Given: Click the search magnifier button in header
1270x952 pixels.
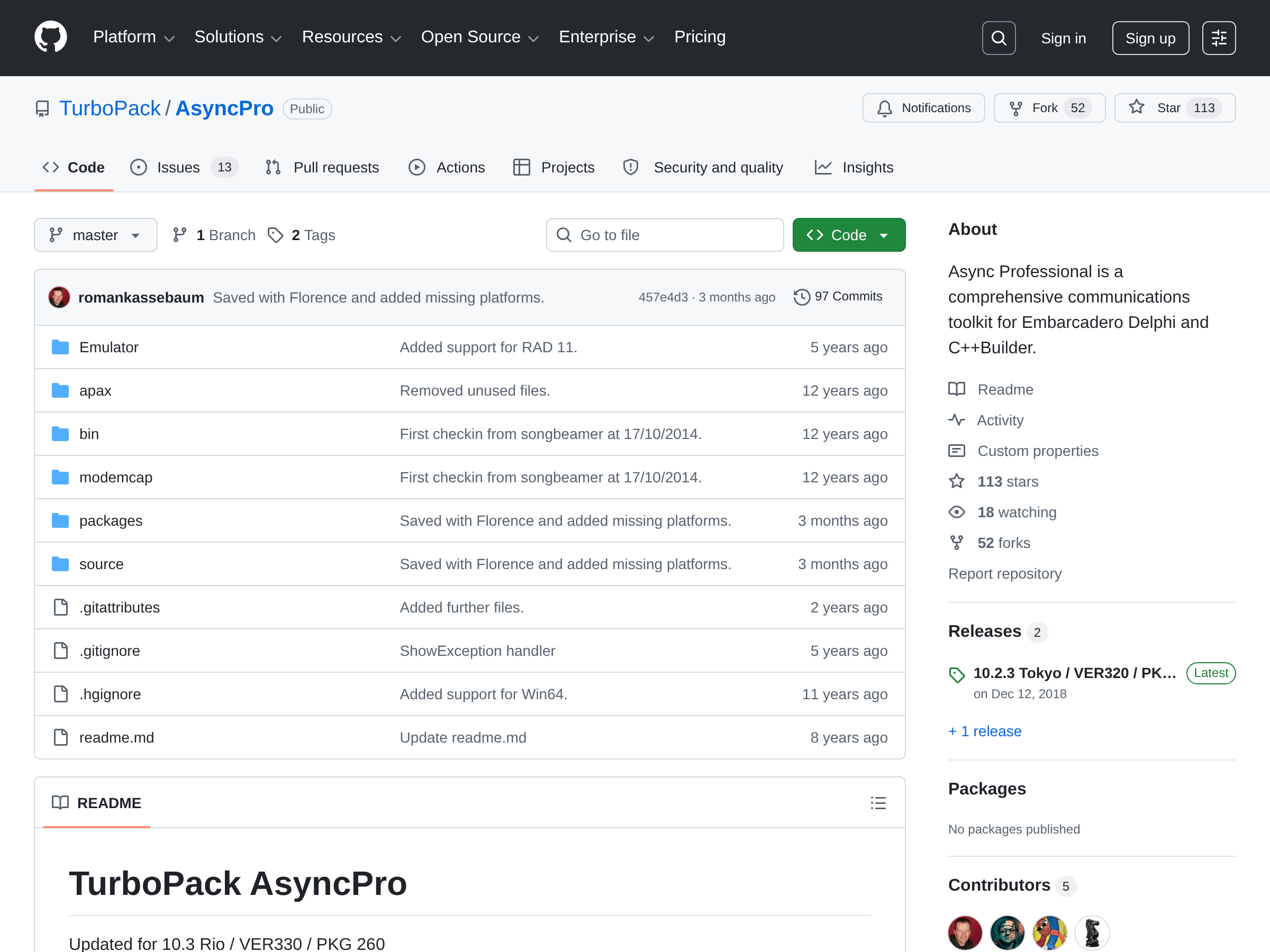Looking at the screenshot, I should [x=999, y=38].
